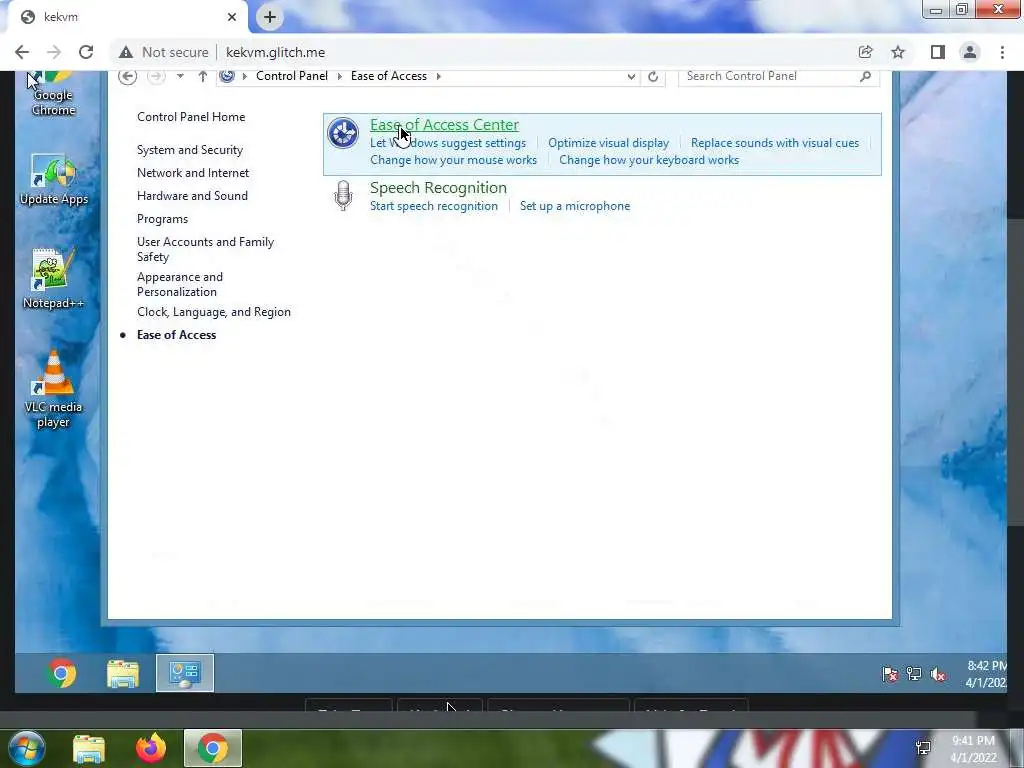The width and height of the screenshot is (1024, 768).
Task: Click Change how your mouse works
Action: click(x=453, y=160)
